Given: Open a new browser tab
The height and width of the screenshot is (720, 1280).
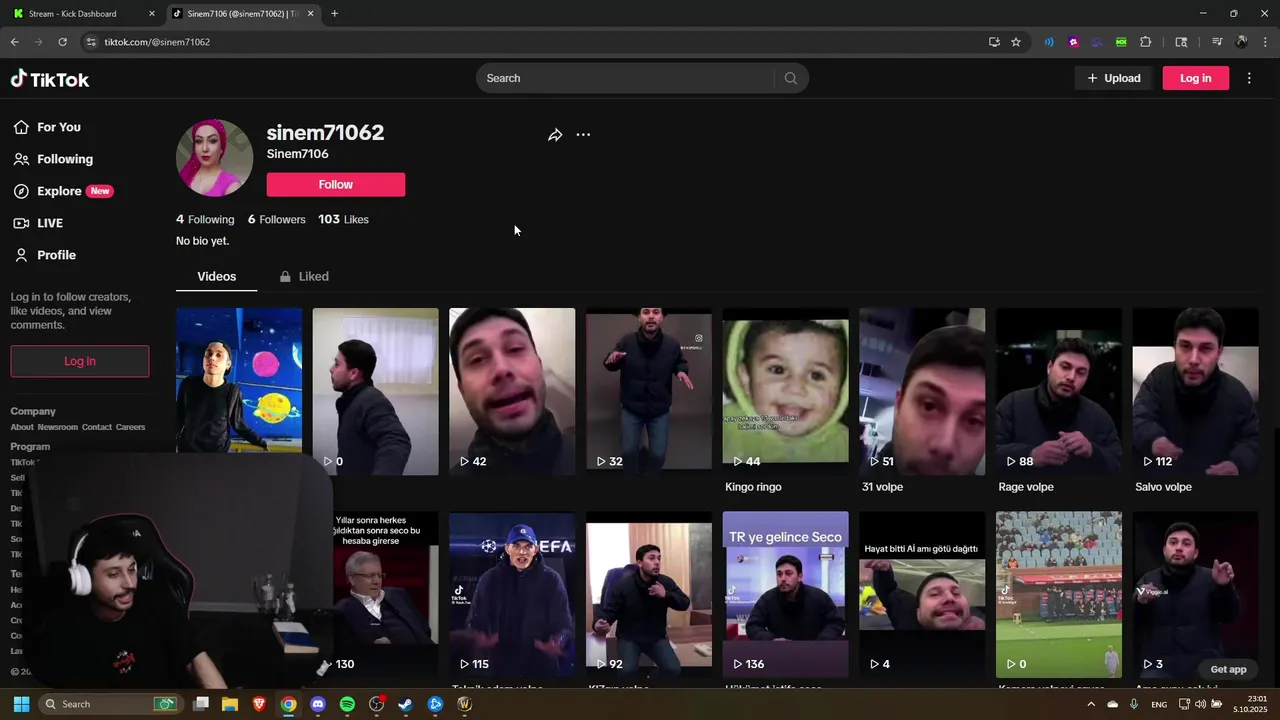Looking at the screenshot, I should (334, 14).
